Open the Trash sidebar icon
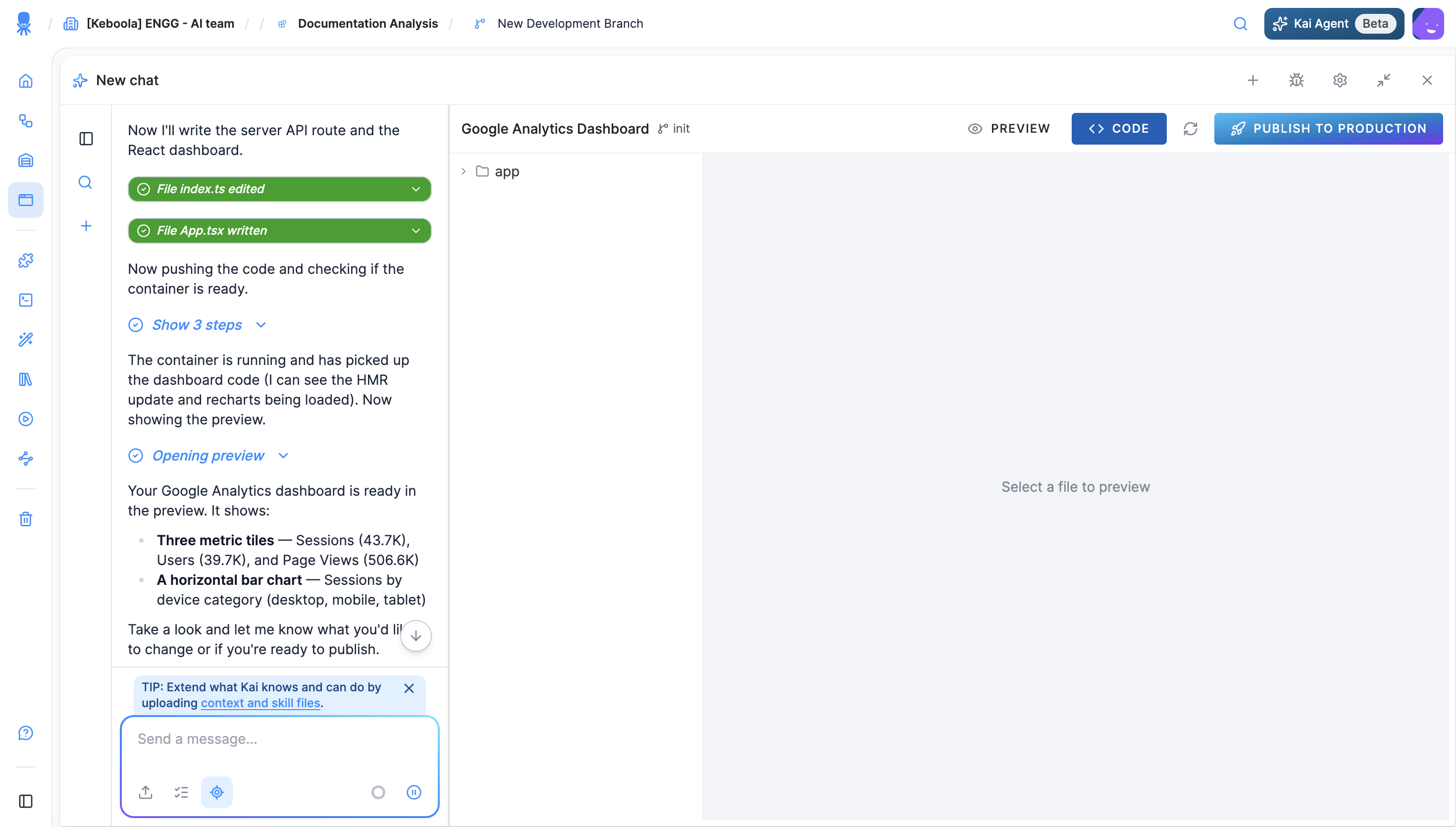Image resolution: width=1456 pixels, height=827 pixels. (26, 518)
